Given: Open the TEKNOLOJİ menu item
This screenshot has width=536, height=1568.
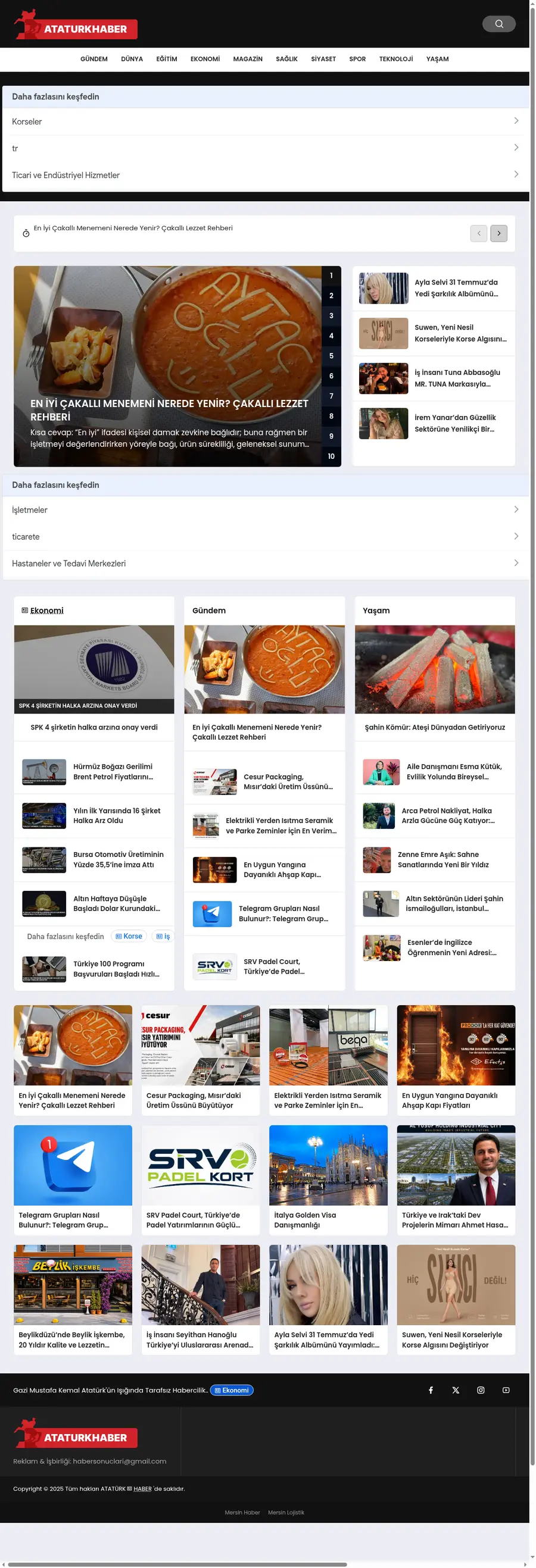Looking at the screenshot, I should point(396,59).
